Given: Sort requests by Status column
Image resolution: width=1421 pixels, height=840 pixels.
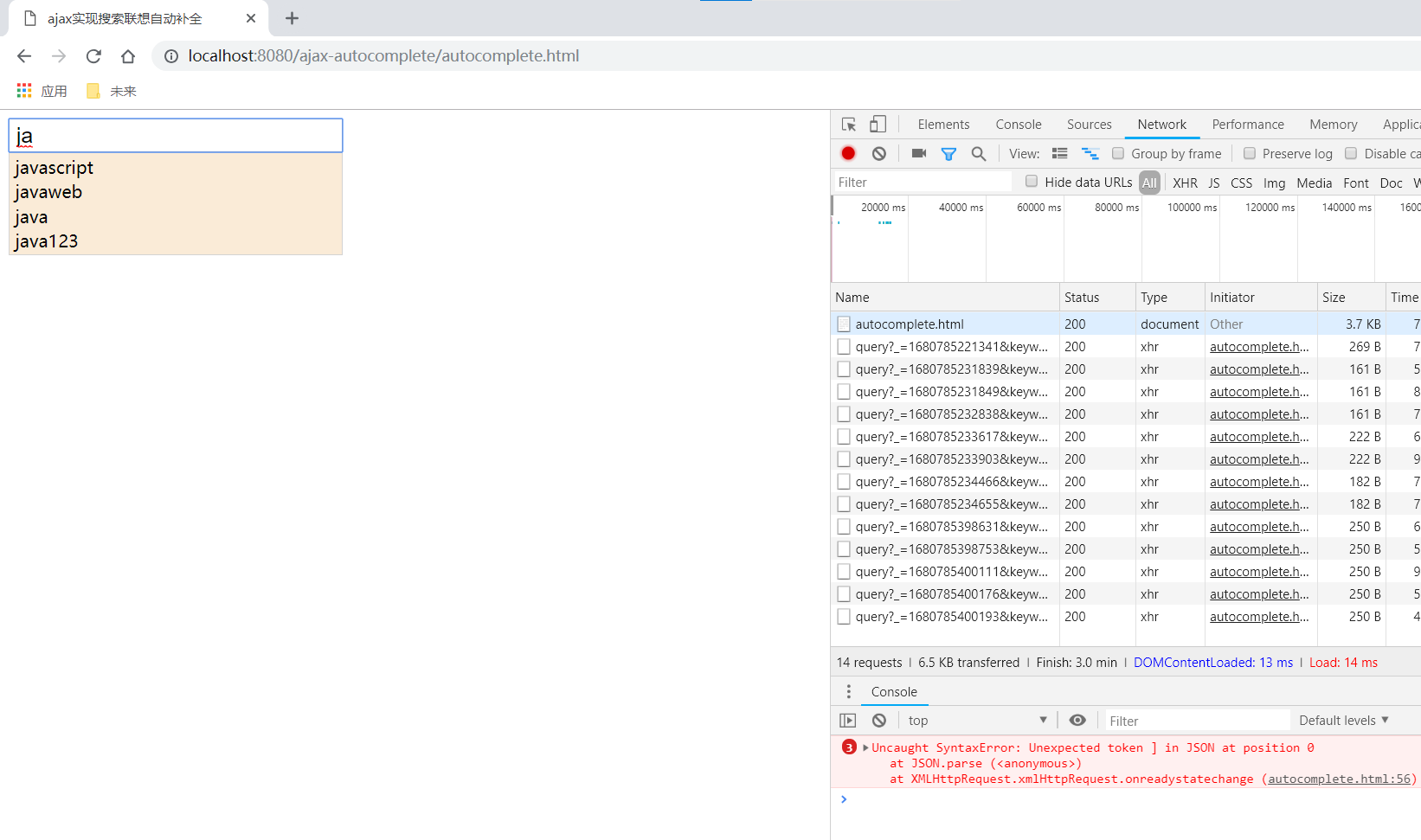Looking at the screenshot, I should point(1097,297).
